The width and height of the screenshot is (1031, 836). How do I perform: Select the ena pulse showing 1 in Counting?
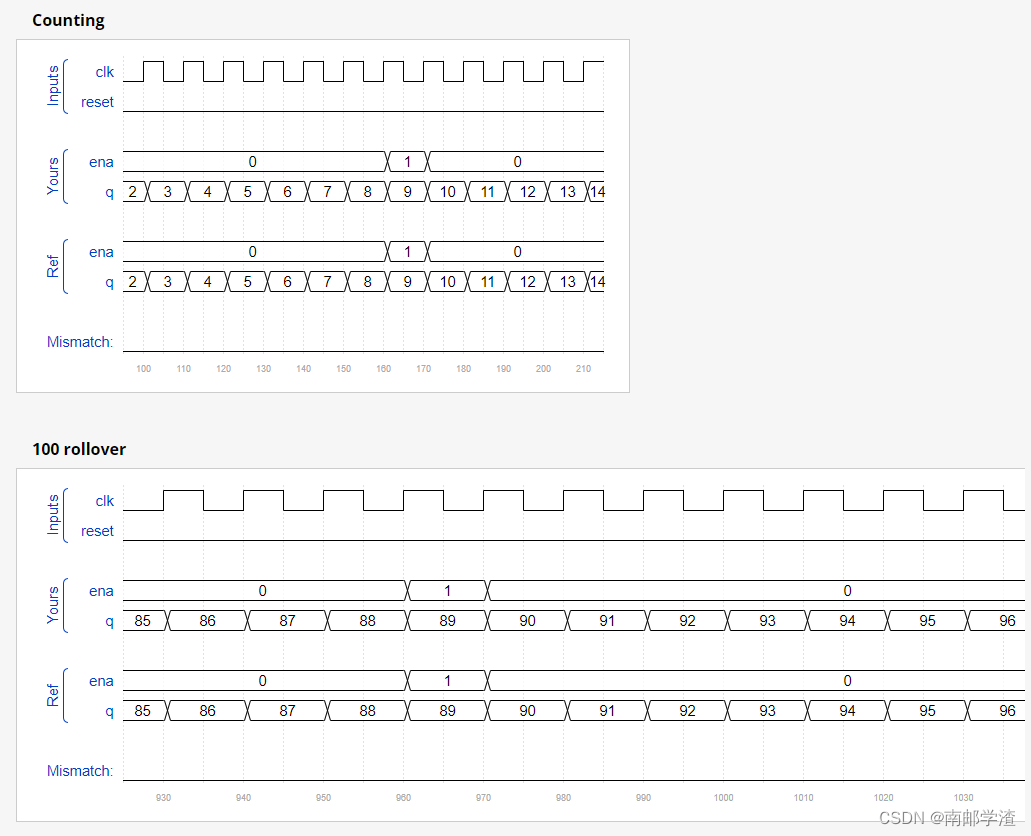[407, 161]
